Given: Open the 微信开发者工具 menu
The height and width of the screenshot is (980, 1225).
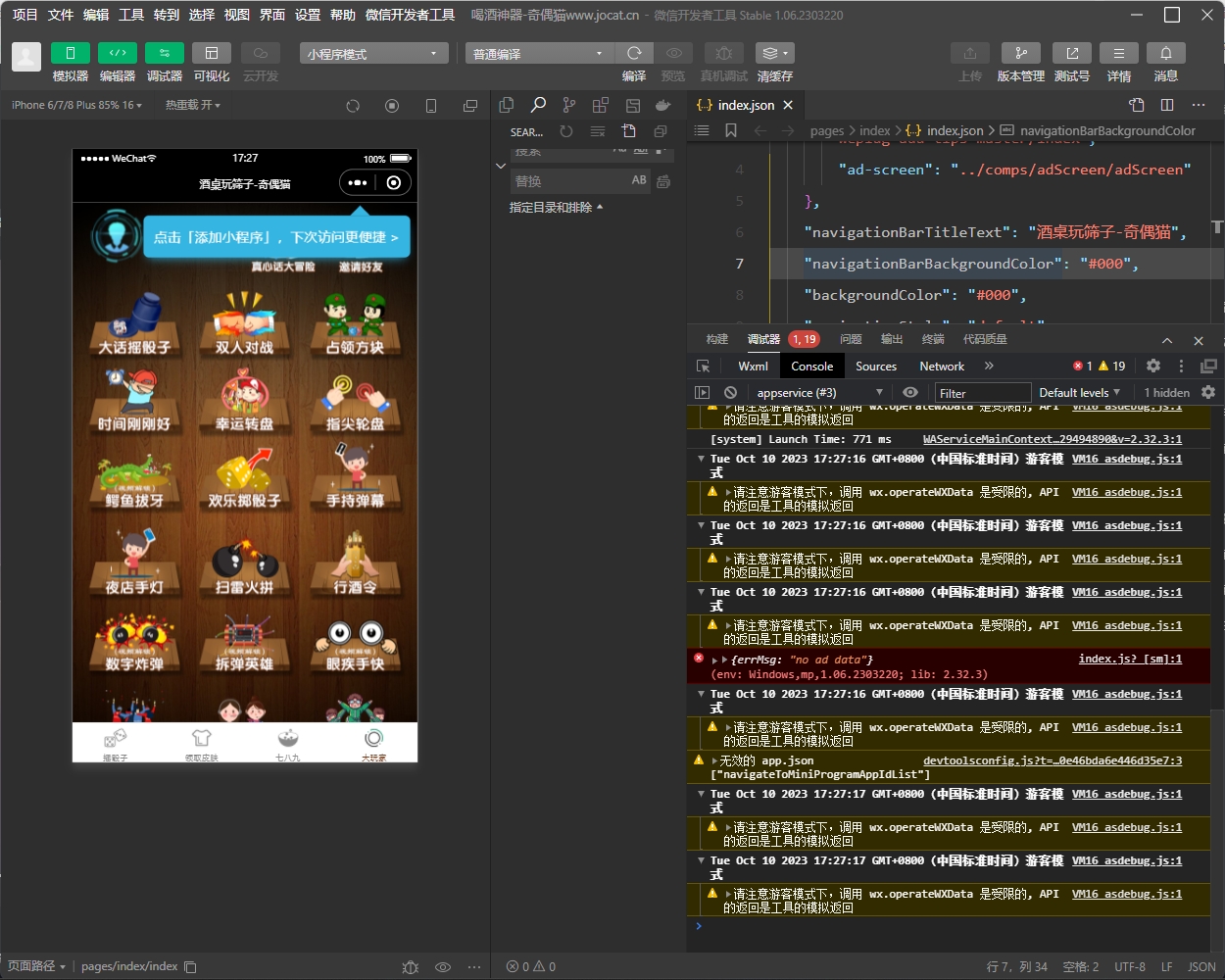Looking at the screenshot, I should [410, 15].
